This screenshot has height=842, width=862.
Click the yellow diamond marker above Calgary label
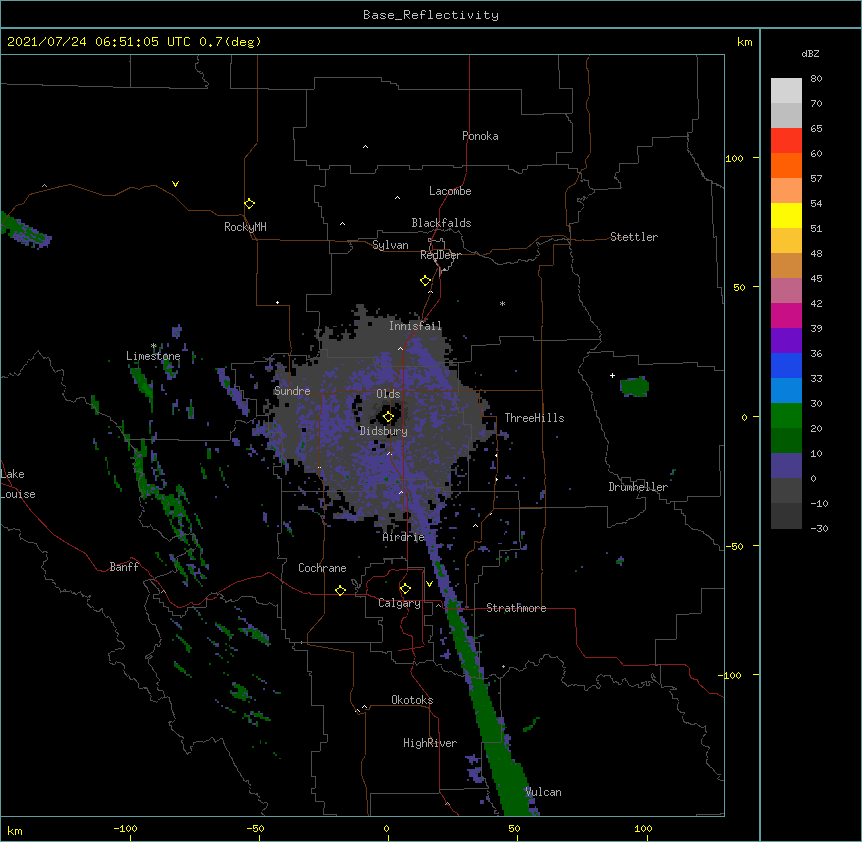pos(405,589)
